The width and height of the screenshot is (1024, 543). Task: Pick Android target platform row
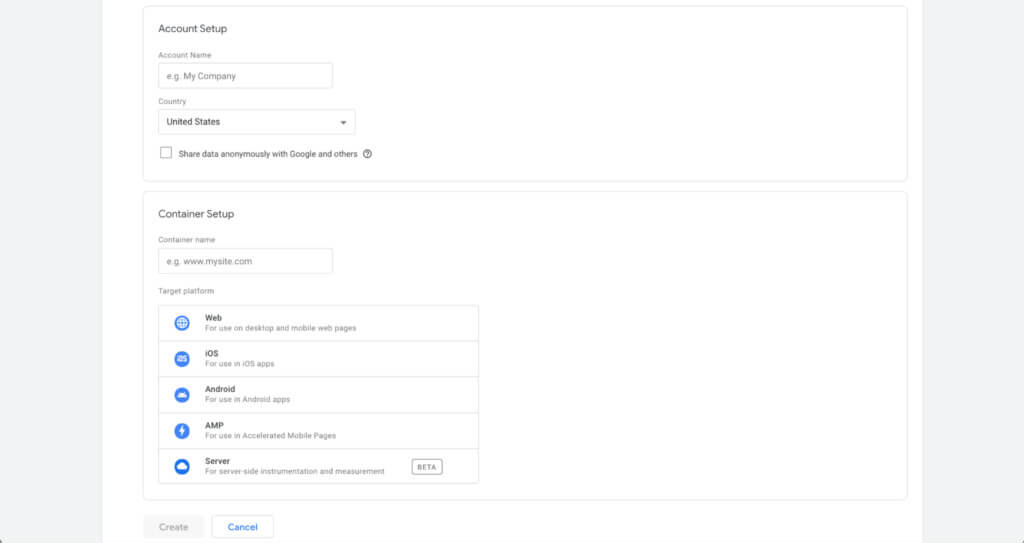tap(318, 395)
